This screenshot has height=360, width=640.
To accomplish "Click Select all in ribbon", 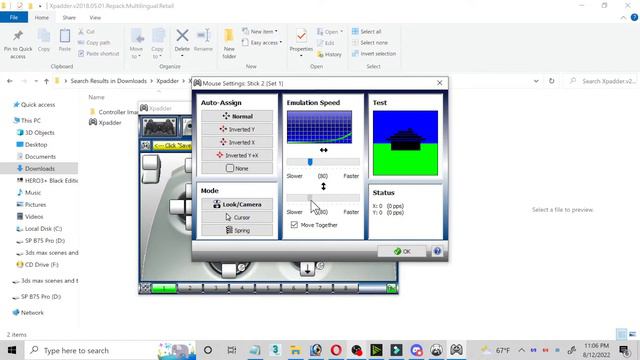I will (367, 31).
